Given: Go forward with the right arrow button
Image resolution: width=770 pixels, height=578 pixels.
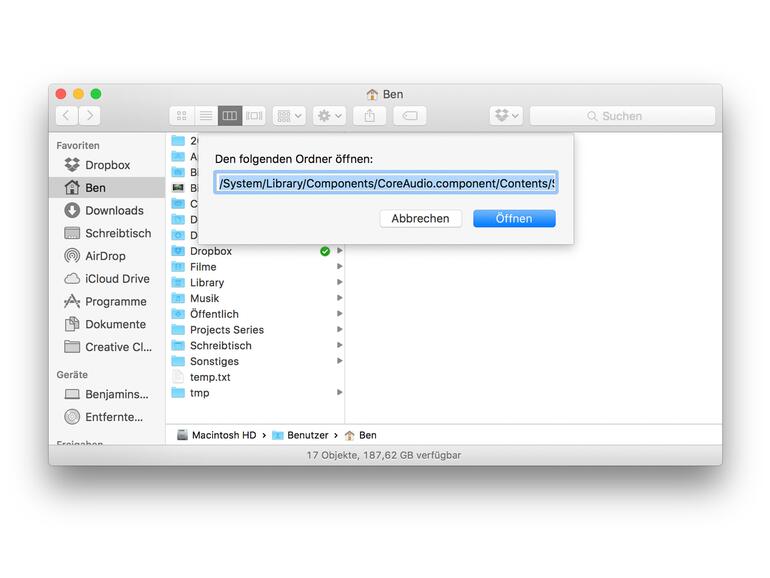Looking at the screenshot, I should tap(89, 116).
